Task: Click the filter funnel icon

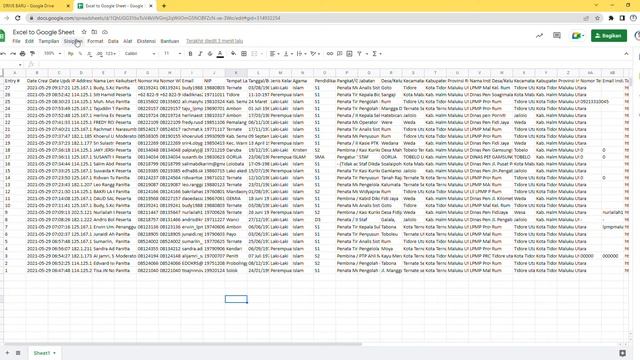Action: click(x=360, y=53)
